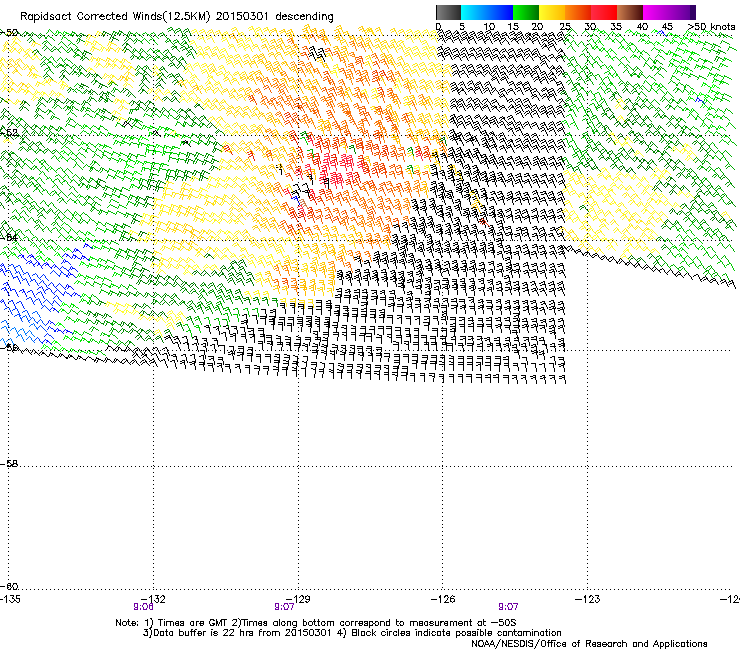
Task: Click the brown 35-40 knots legend swatch
Action: (x=630, y=12)
